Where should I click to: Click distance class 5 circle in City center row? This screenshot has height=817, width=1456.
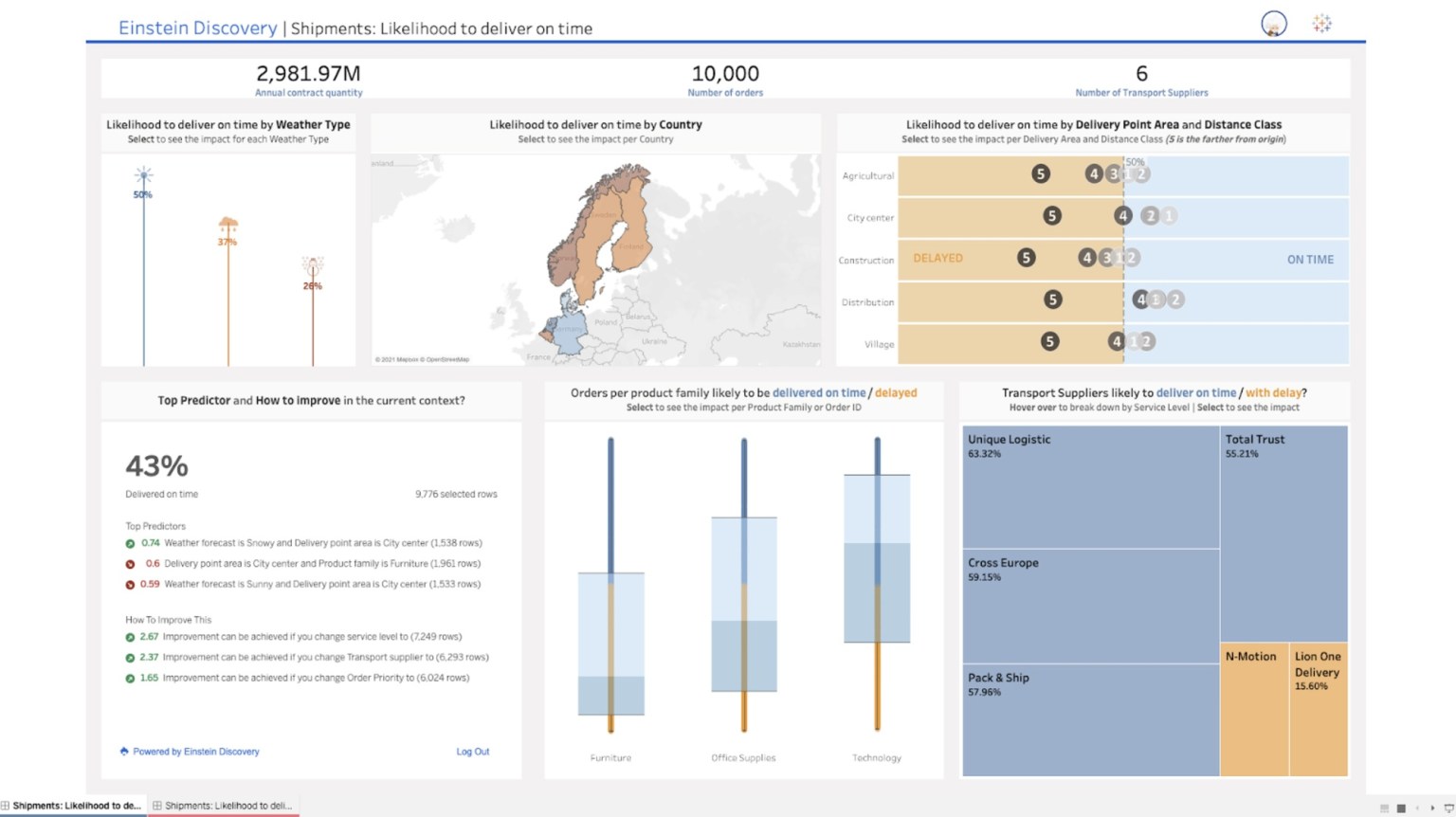pyautogui.click(x=1052, y=216)
